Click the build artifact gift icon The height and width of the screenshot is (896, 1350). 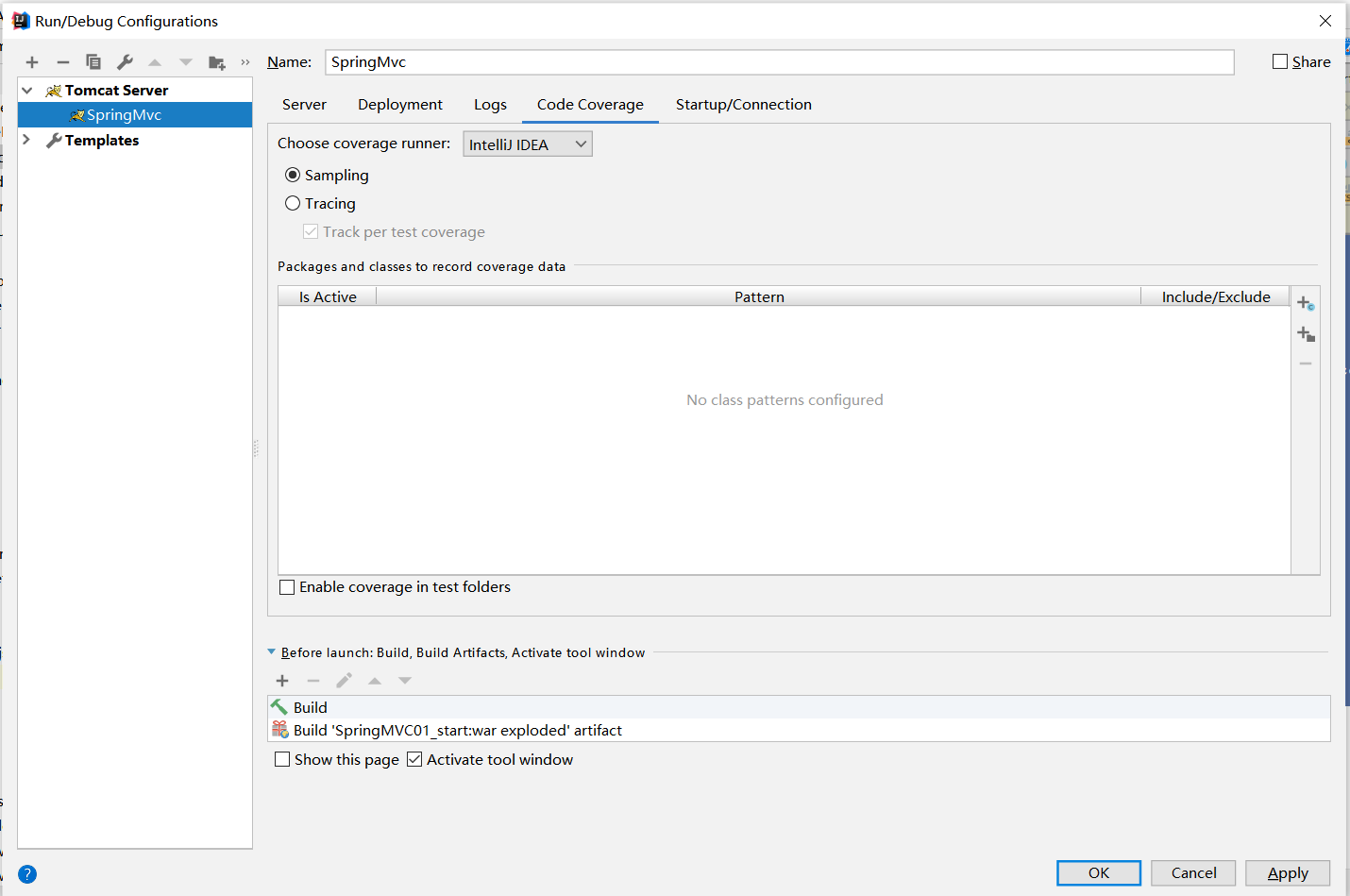point(279,730)
